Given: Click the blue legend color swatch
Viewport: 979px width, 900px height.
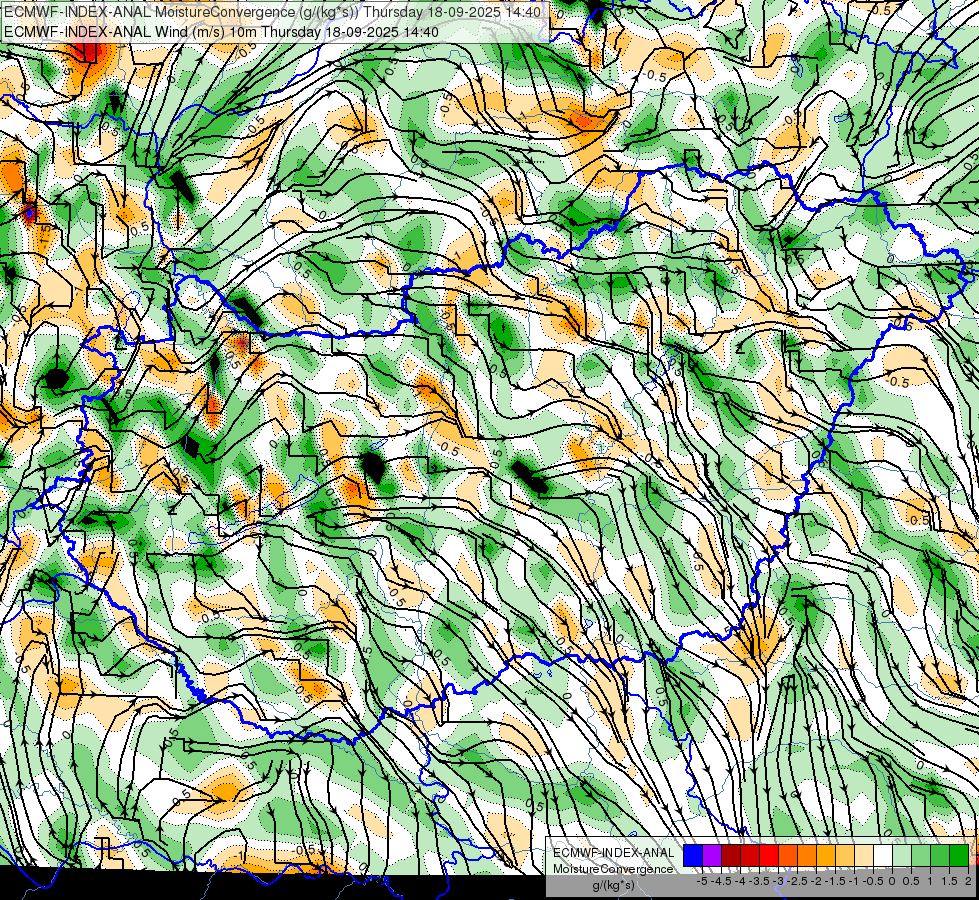Looking at the screenshot, I should point(693,855).
